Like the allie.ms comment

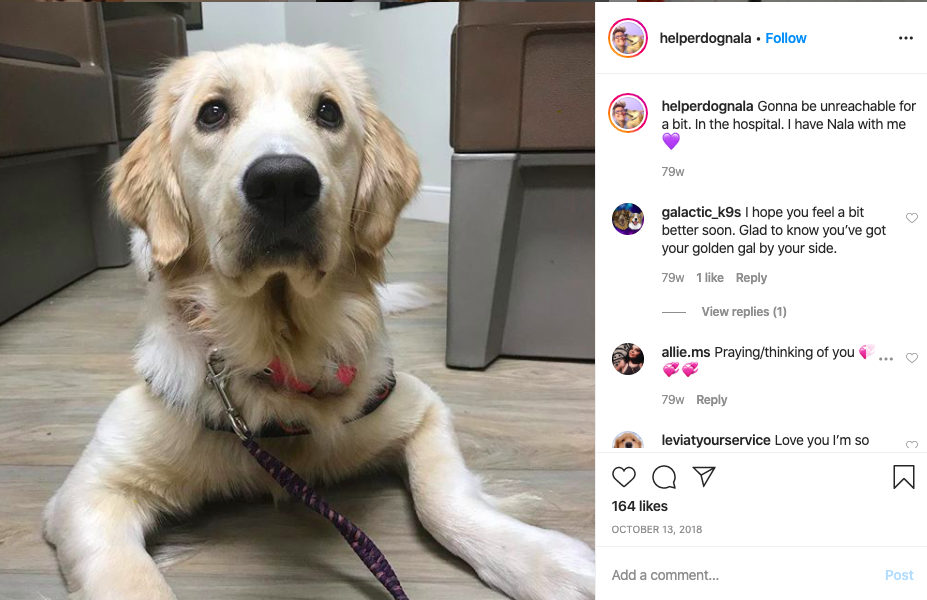pyautogui.click(x=912, y=358)
